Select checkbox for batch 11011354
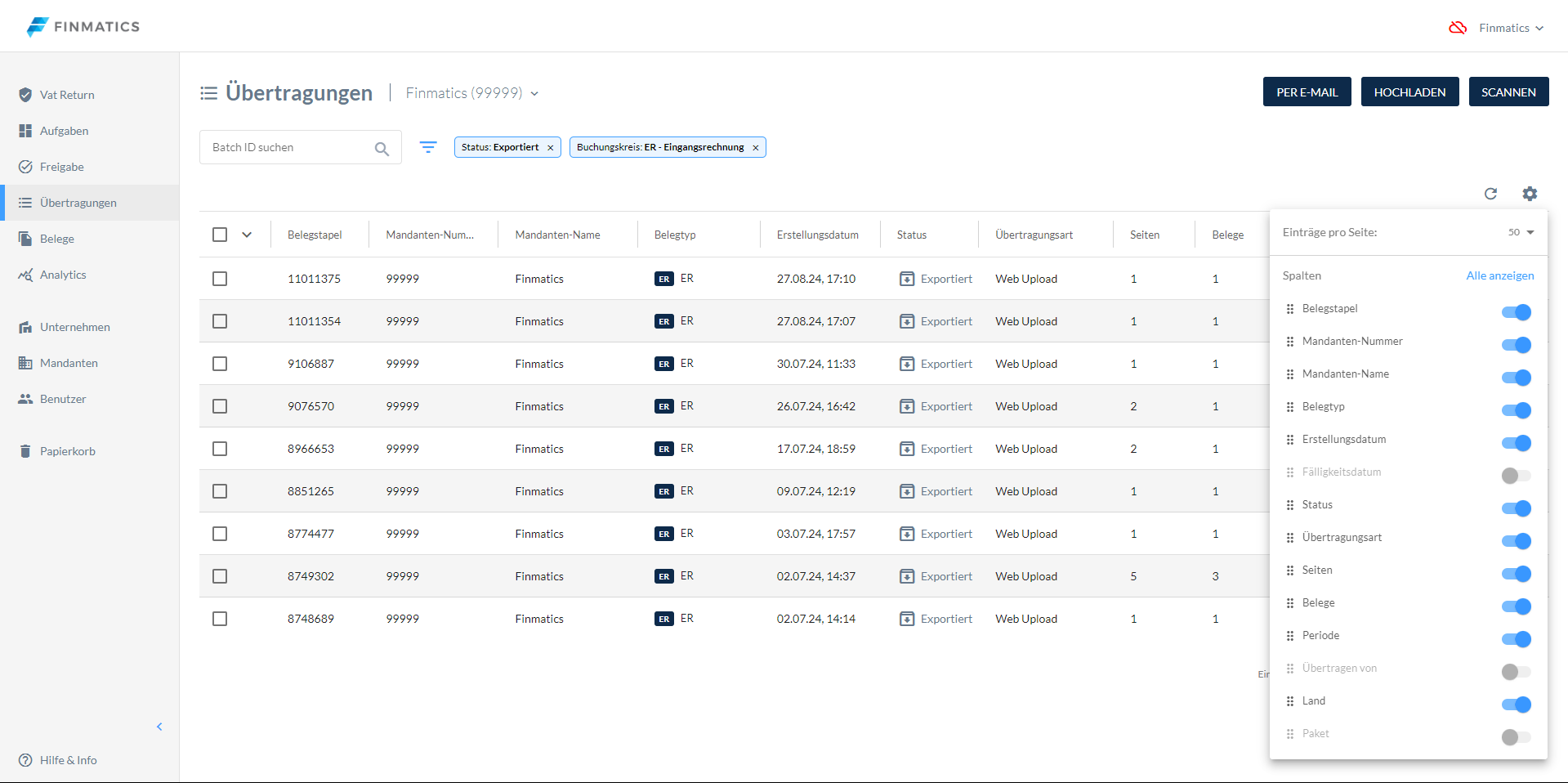This screenshot has height=783, width=1568. (x=220, y=321)
